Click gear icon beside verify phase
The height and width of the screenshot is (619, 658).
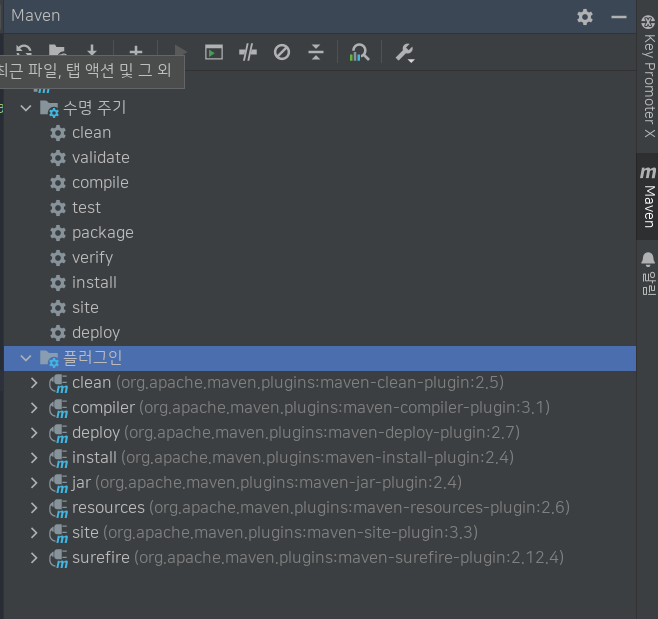tap(58, 258)
